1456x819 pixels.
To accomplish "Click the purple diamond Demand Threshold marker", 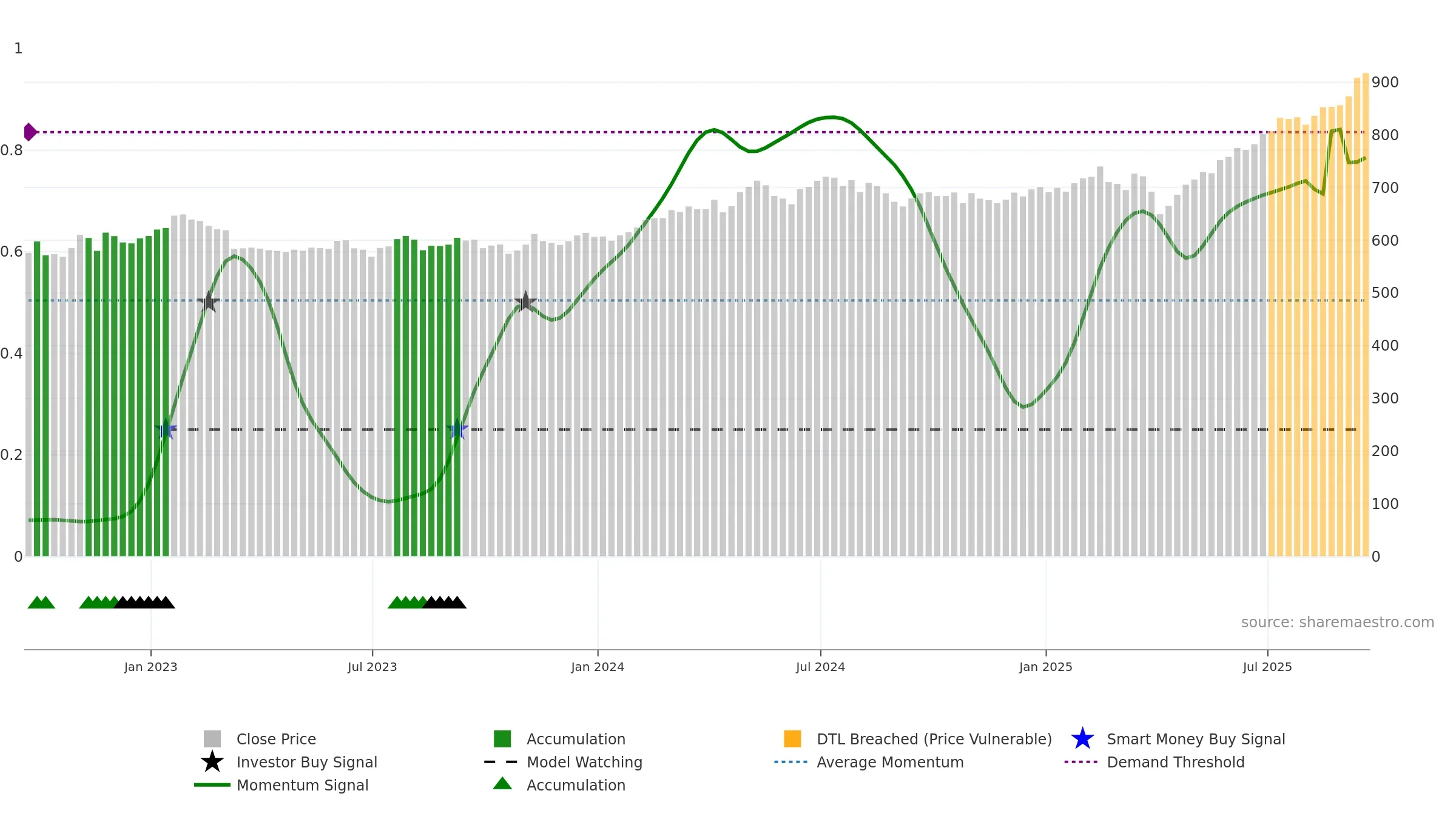I will pyautogui.click(x=30, y=132).
